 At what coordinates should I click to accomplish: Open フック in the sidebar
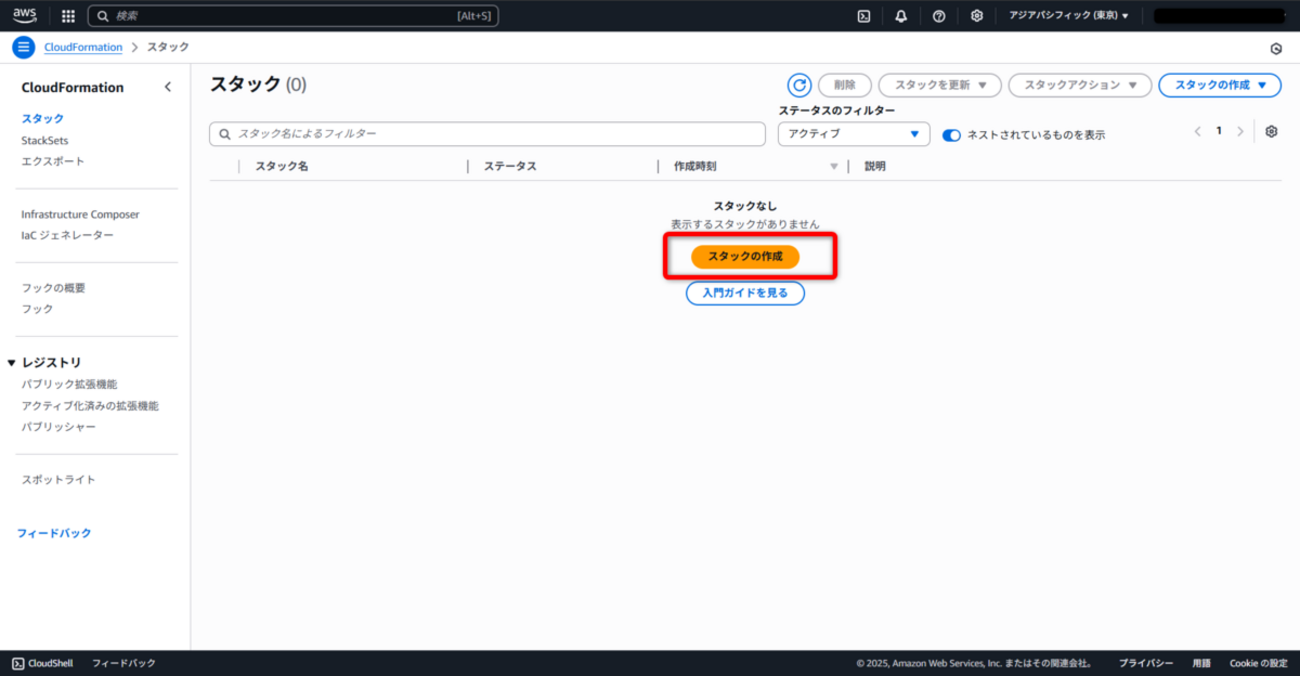pos(37,309)
